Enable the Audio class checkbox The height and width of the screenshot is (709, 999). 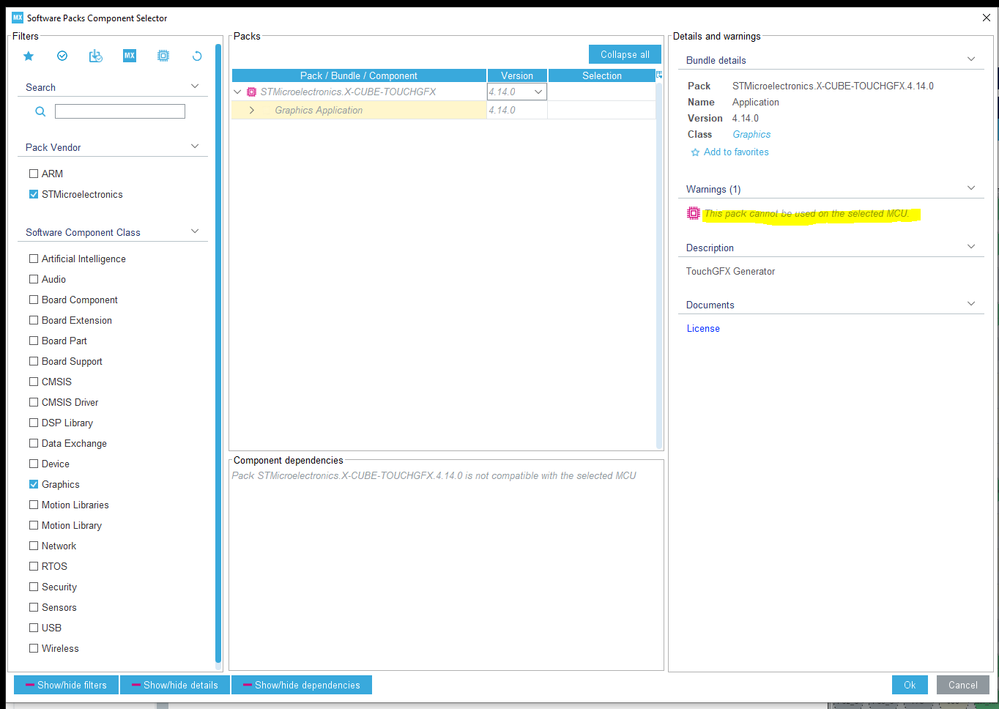(x=33, y=279)
